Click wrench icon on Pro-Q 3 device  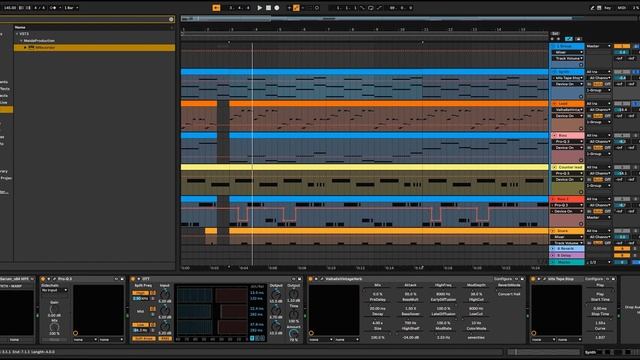click(x=54, y=279)
